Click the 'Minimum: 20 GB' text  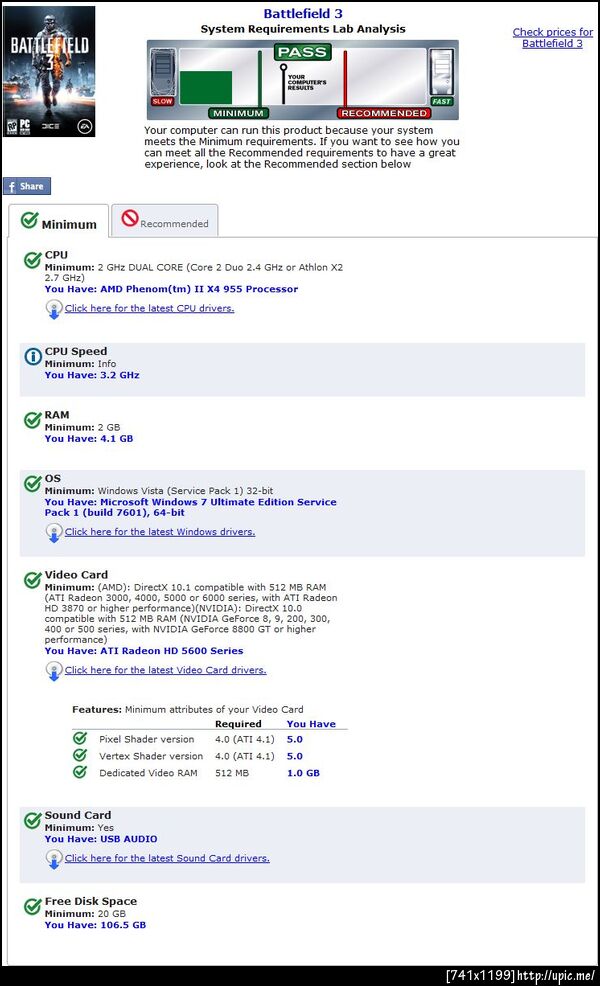[85, 914]
